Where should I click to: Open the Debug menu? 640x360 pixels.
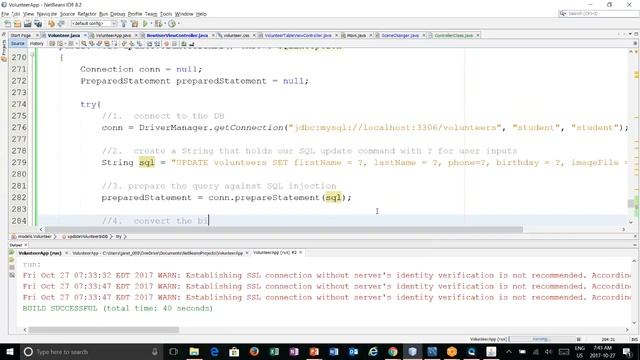(x=118, y=14)
